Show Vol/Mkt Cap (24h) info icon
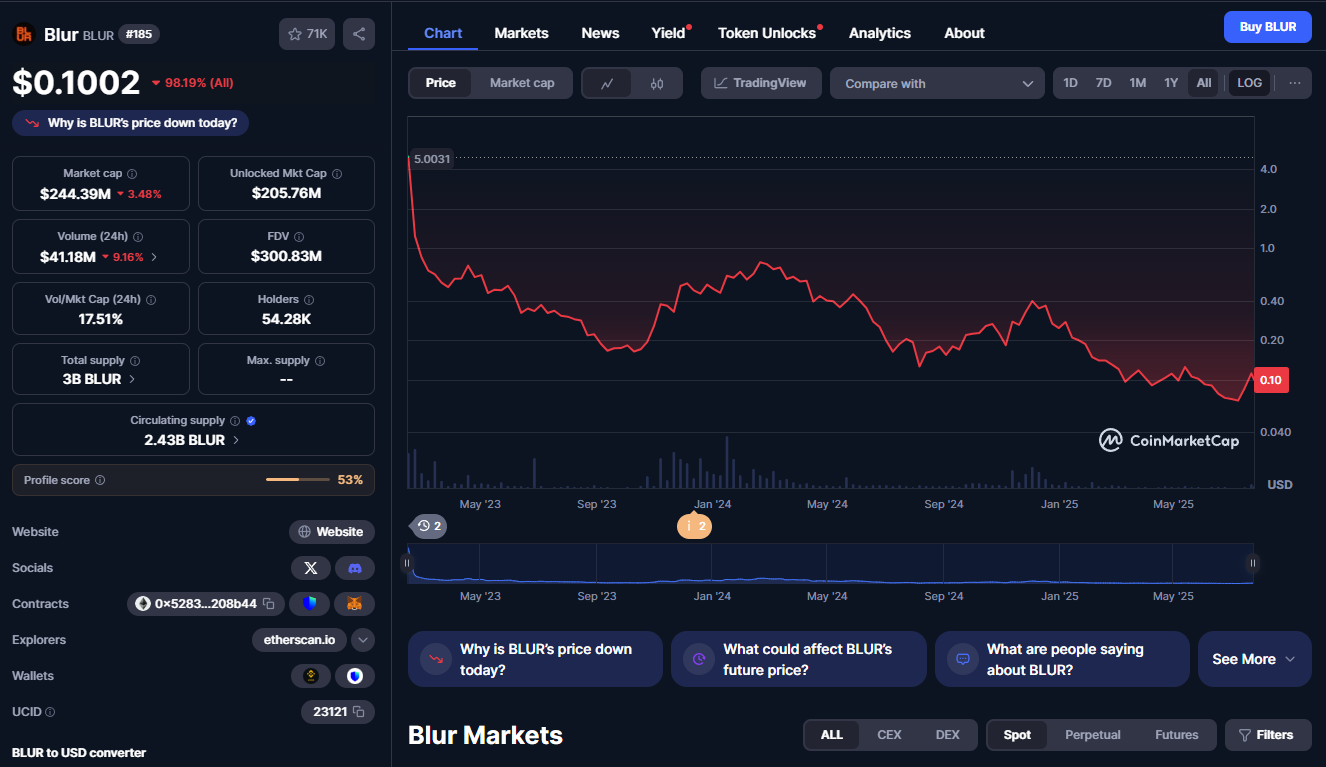Viewport: 1326px width, 767px height. coord(151,299)
